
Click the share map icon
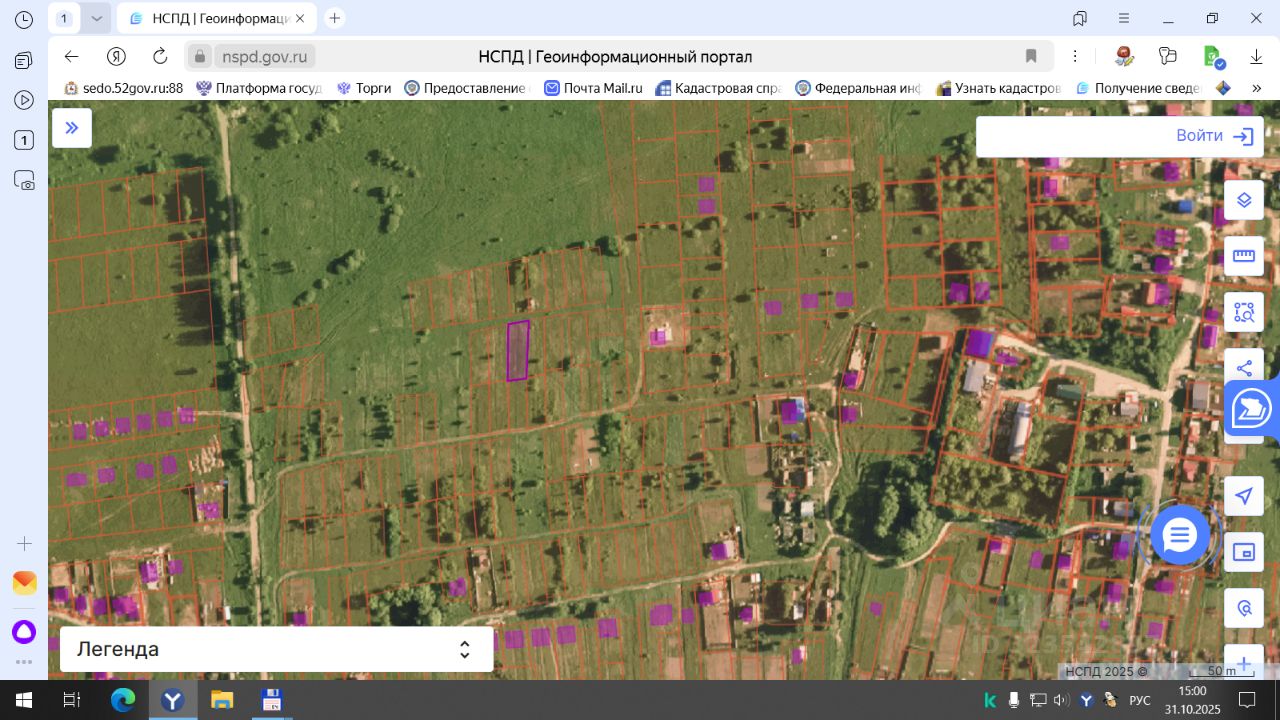pos(1244,368)
